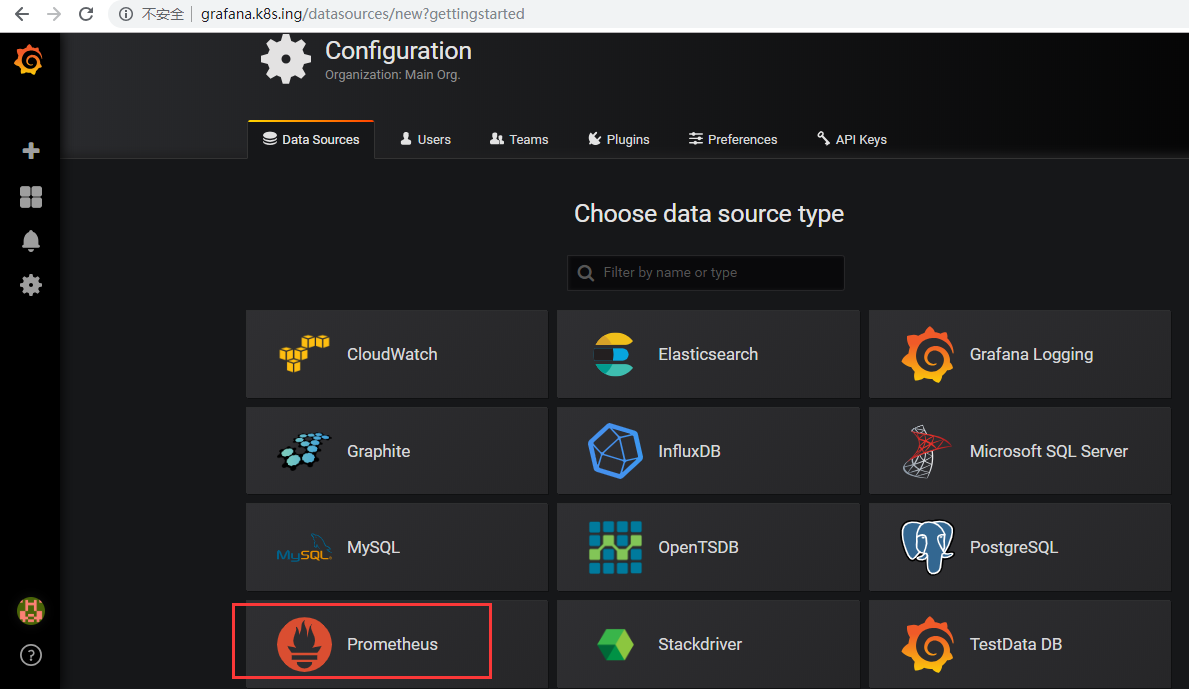Switch to the Users tab
This screenshot has height=689, width=1189.
point(425,139)
